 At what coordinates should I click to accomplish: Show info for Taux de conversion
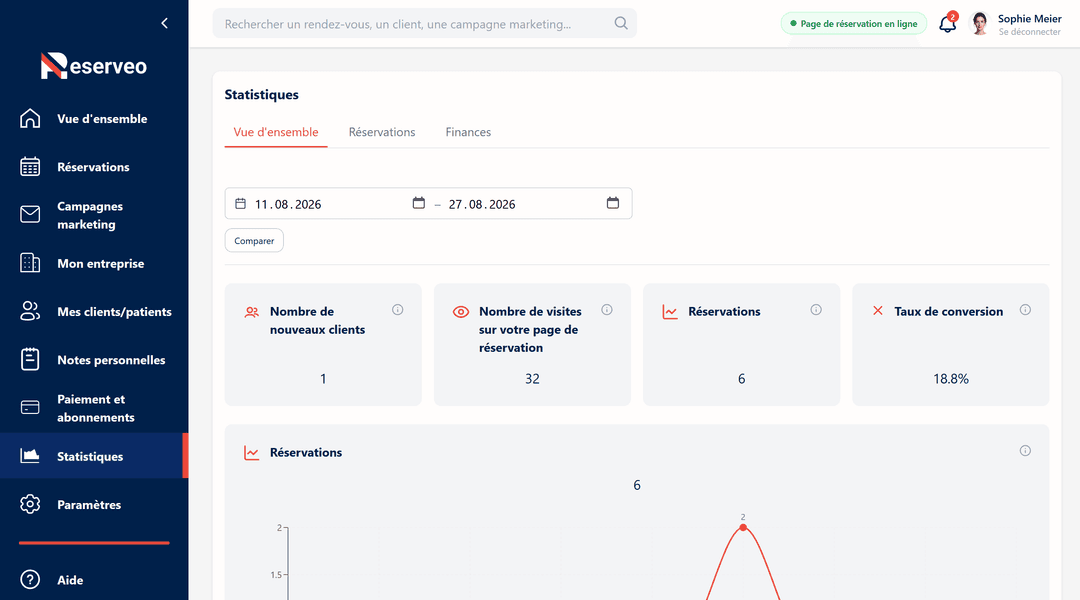1026,310
